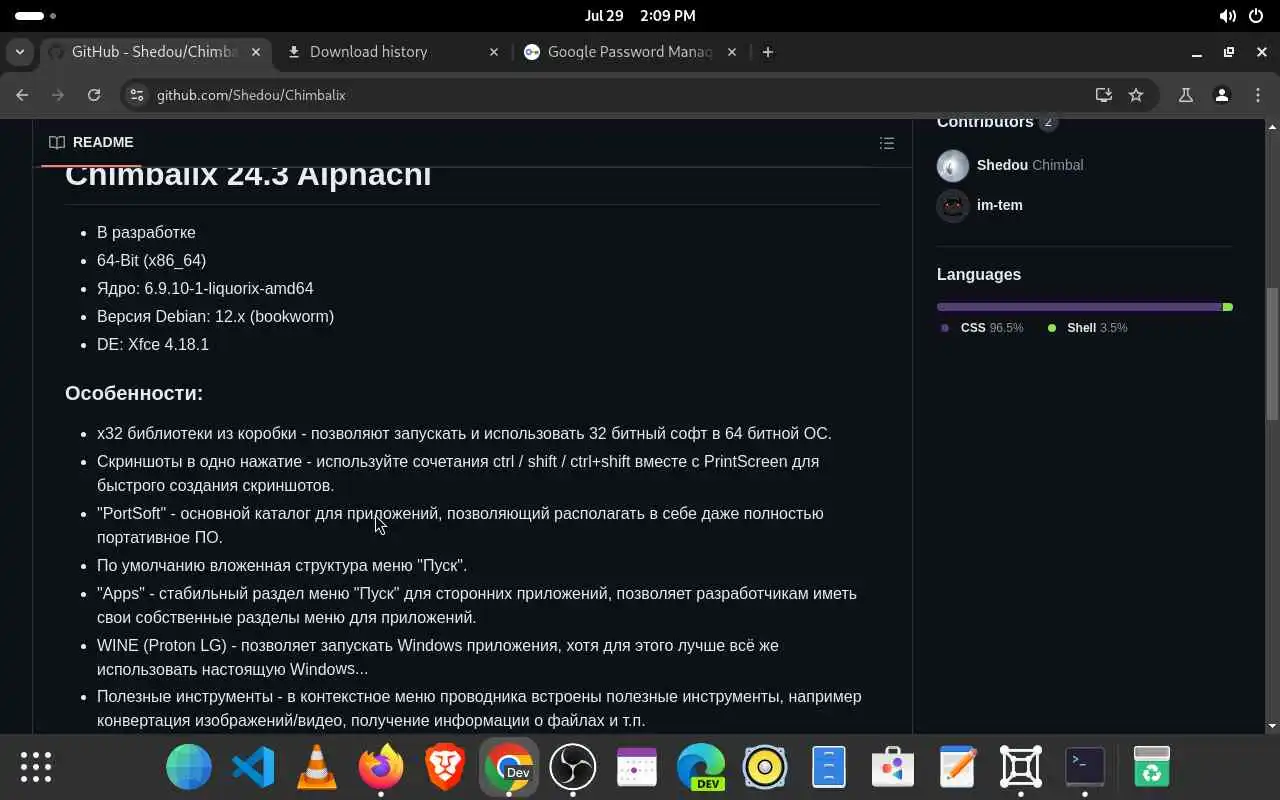Open the Chrome profile avatar
This screenshot has height=800, width=1280.
(x=1221, y=95)
